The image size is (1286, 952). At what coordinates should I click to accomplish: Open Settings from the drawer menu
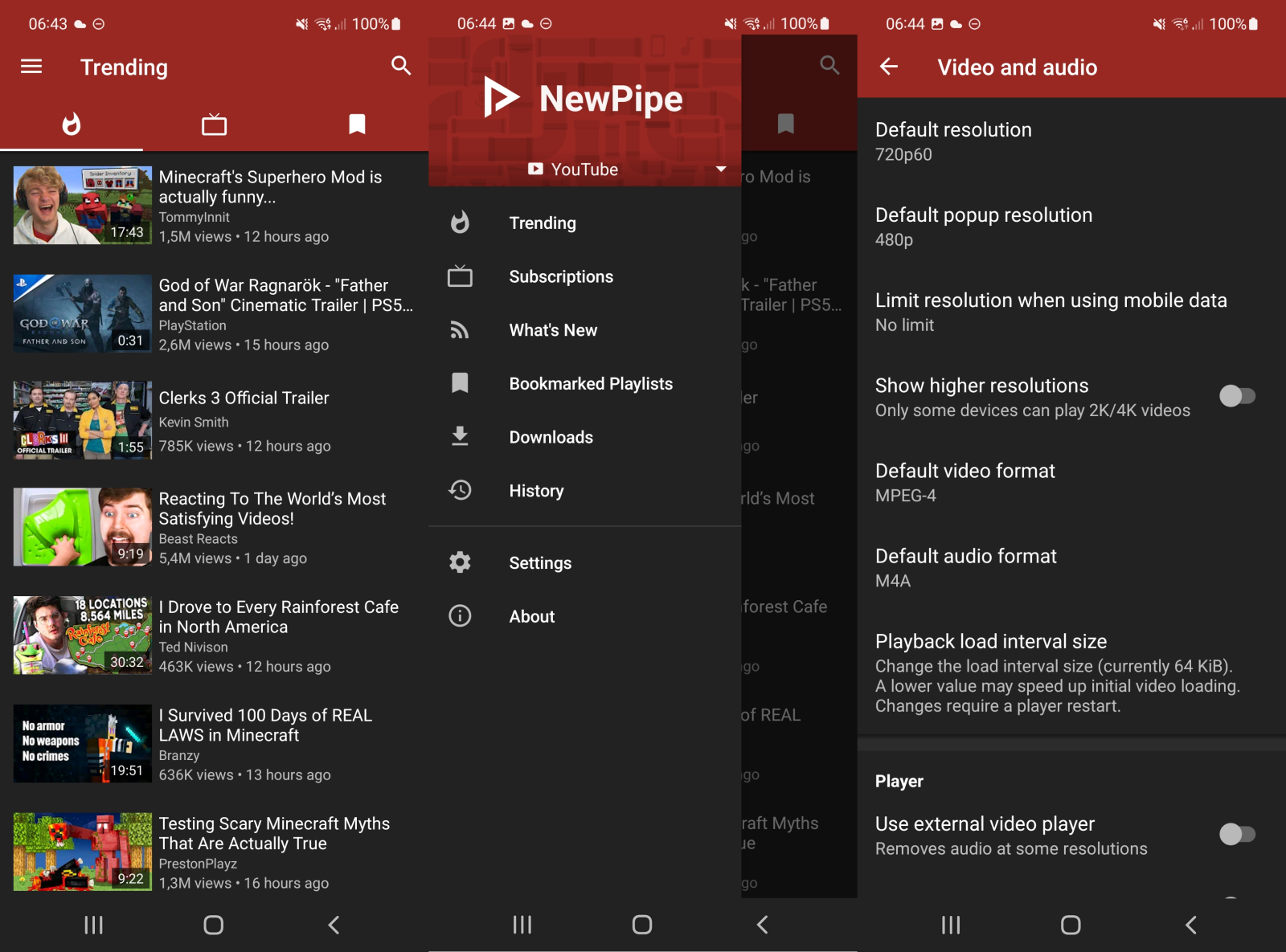point(584,563)
